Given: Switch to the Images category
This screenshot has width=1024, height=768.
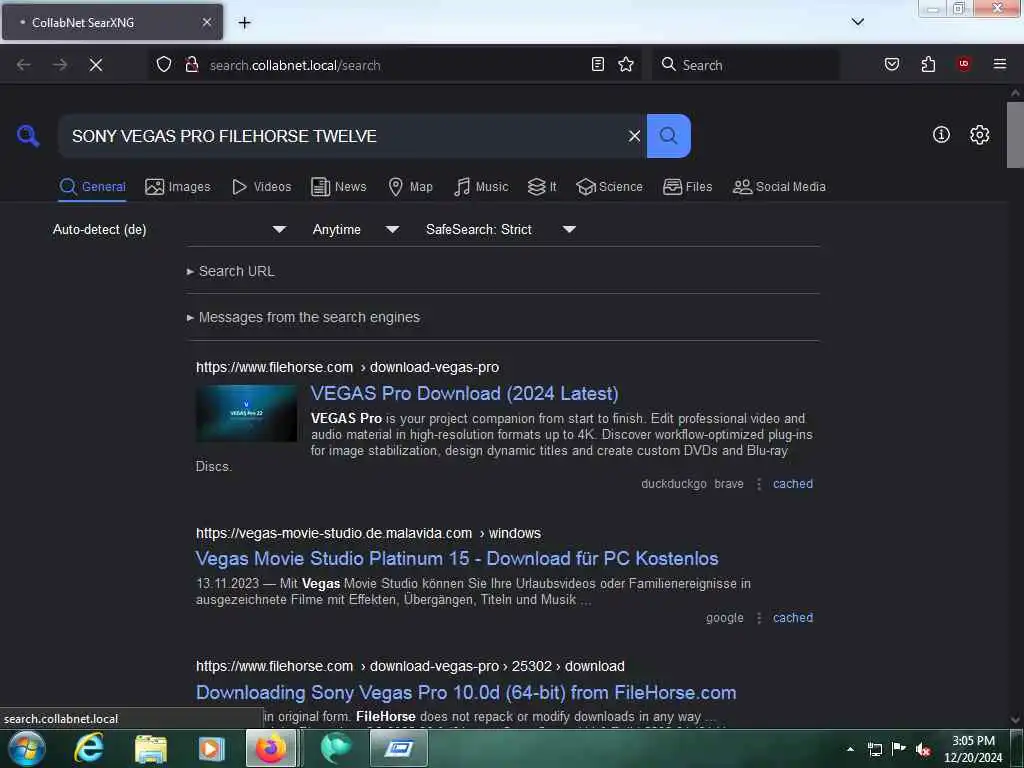Looking at the screenshot, I should coord(178,187).
